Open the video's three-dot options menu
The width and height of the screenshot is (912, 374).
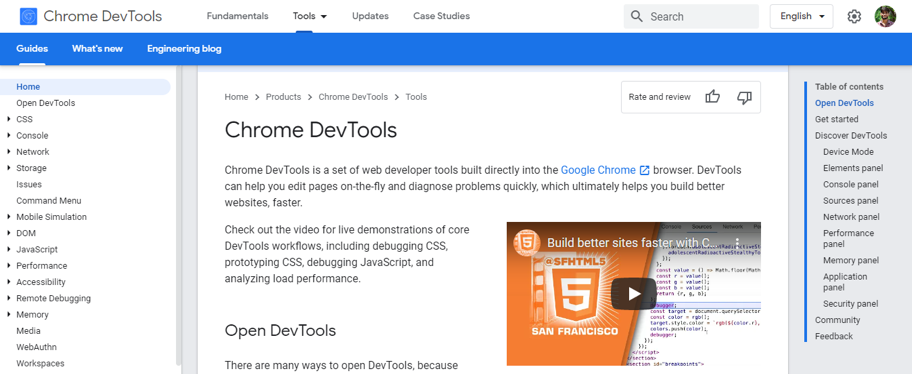point(738,243)
